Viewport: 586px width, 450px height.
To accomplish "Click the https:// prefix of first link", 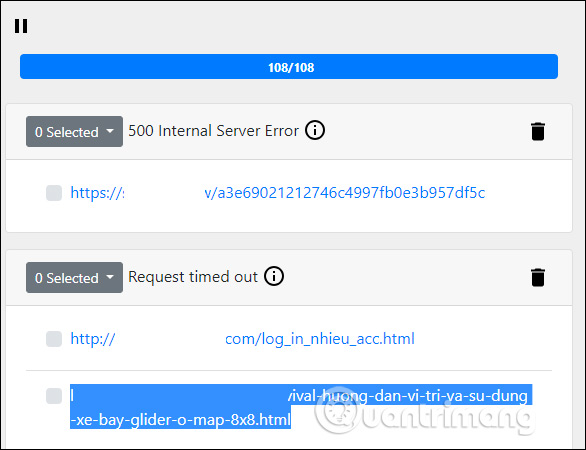I will pyautogui.click(x=97, y=193).
